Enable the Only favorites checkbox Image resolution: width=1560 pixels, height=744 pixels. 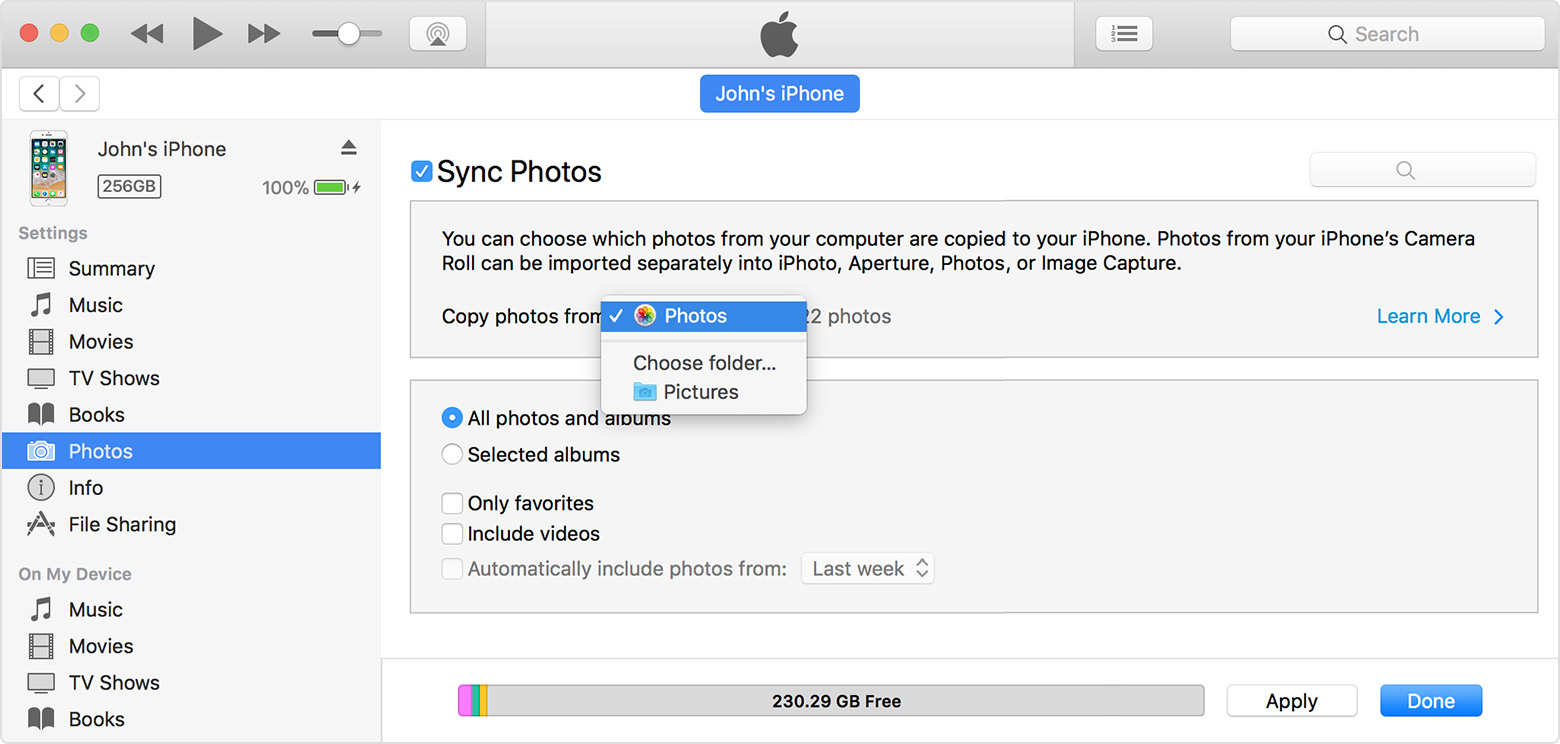pos(452,503)
